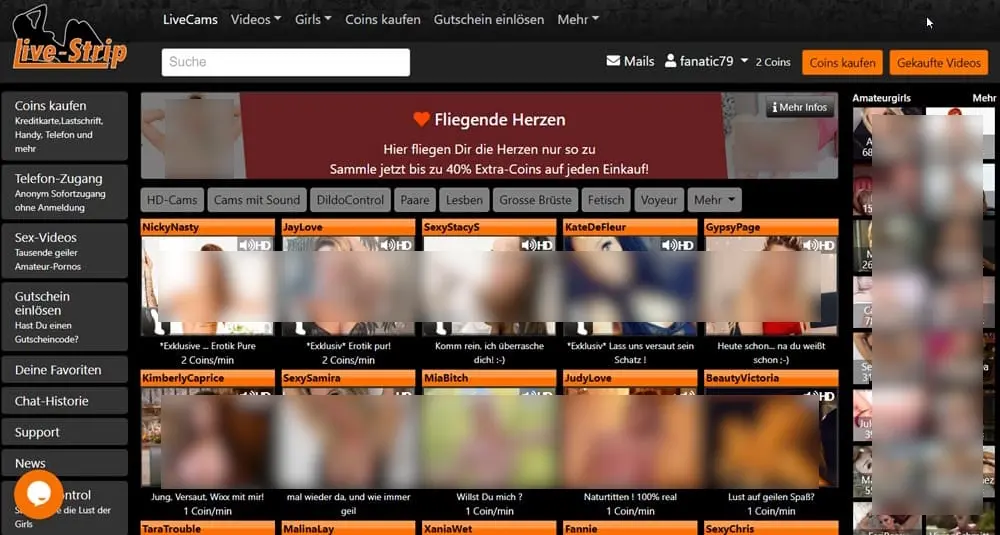The height and width of the screenshot is (535, 1000).
Task: Click the Mehr Infos info icon
Action: click(x=775, y=108)
